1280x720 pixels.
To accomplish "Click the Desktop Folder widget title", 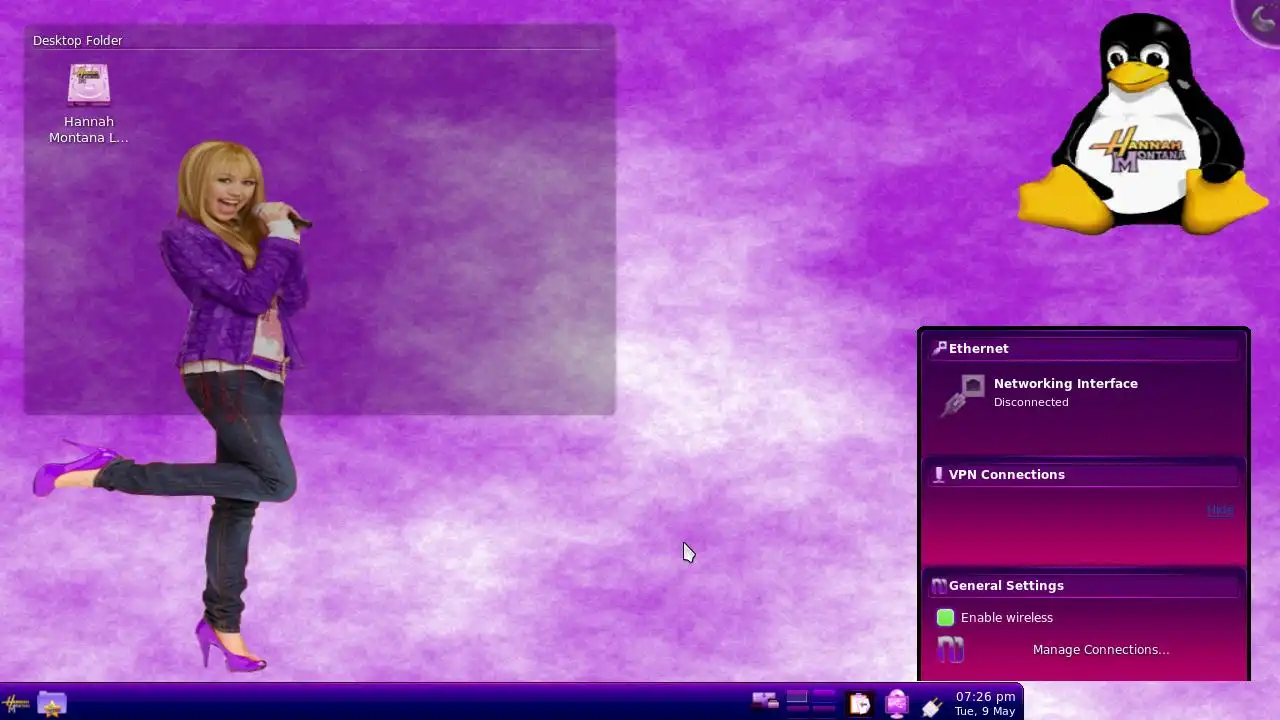I will (x=78, y=40).
